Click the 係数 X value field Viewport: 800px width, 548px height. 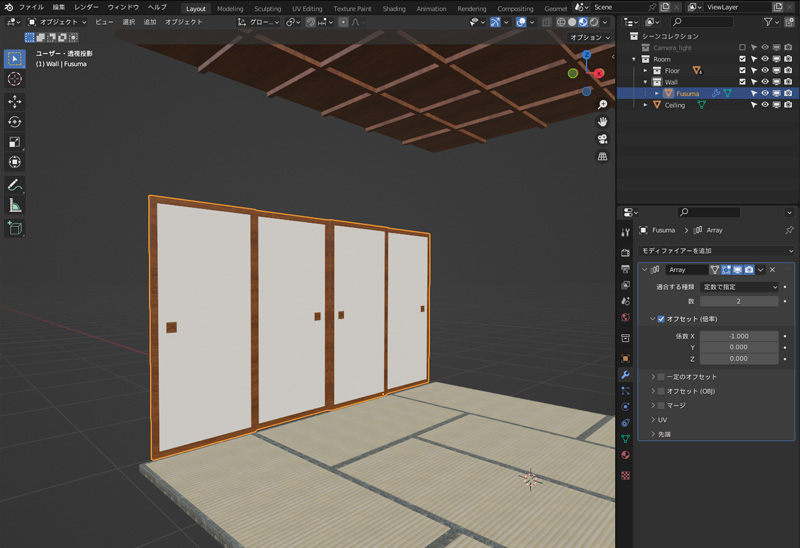click(x=739, y=336)
